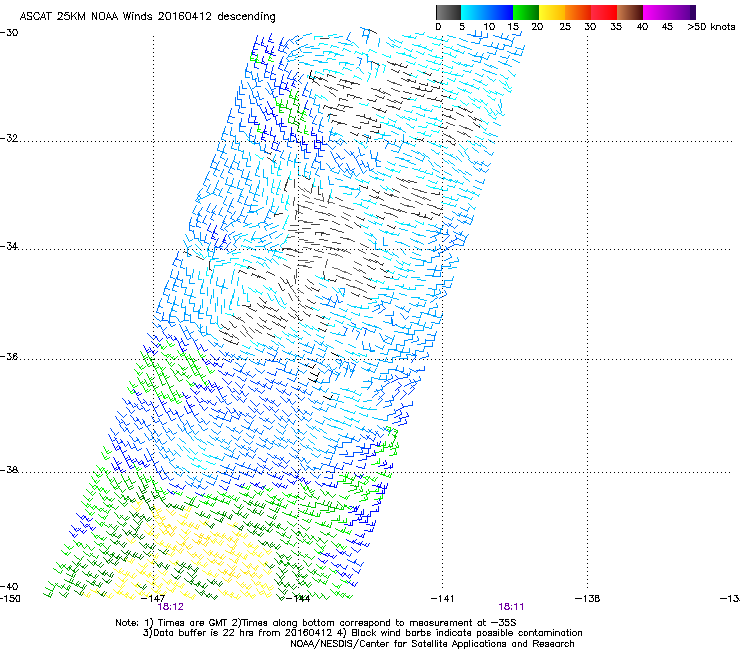
Task: Click the gray 0-5 knots color swatch
Action: [x=448, y=12]
